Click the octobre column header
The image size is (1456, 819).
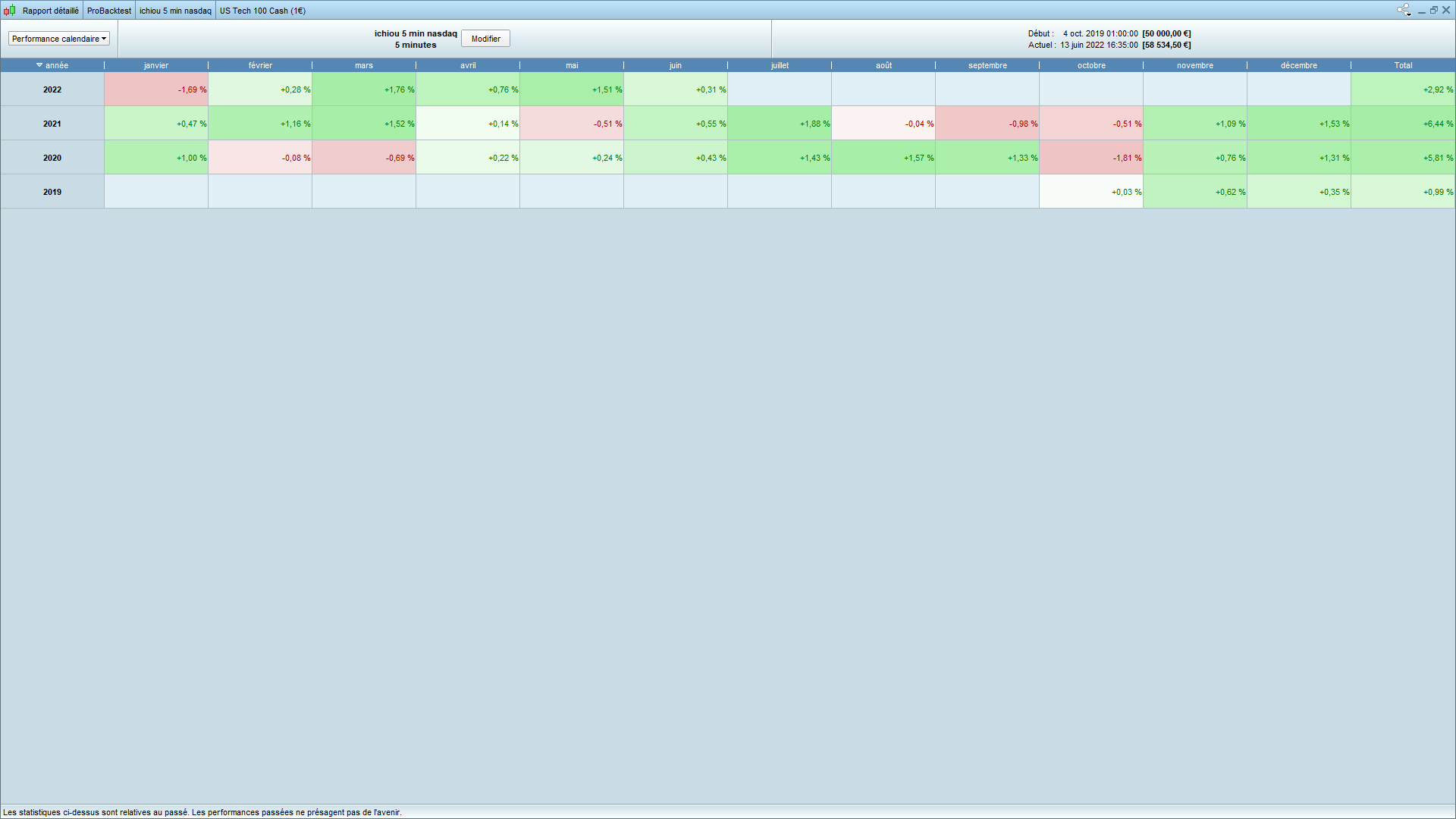(x=1091, y=65)
